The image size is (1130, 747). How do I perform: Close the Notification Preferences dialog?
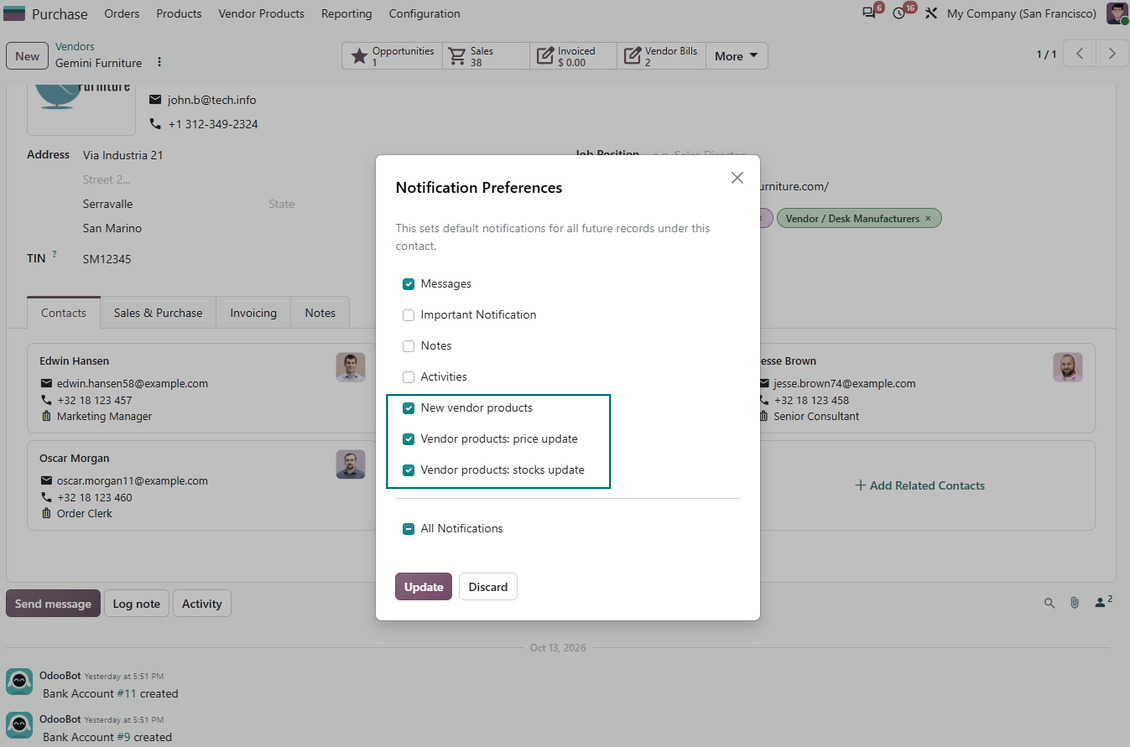[x=737, y=178]
